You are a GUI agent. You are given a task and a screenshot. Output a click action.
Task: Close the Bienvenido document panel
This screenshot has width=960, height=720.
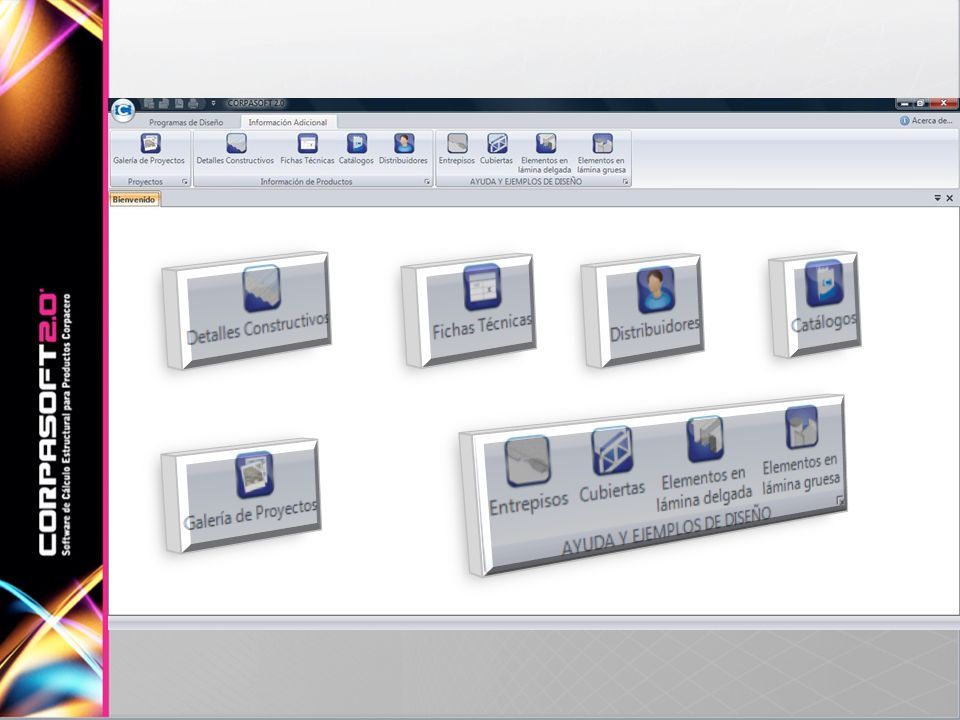tap(950, 198)
